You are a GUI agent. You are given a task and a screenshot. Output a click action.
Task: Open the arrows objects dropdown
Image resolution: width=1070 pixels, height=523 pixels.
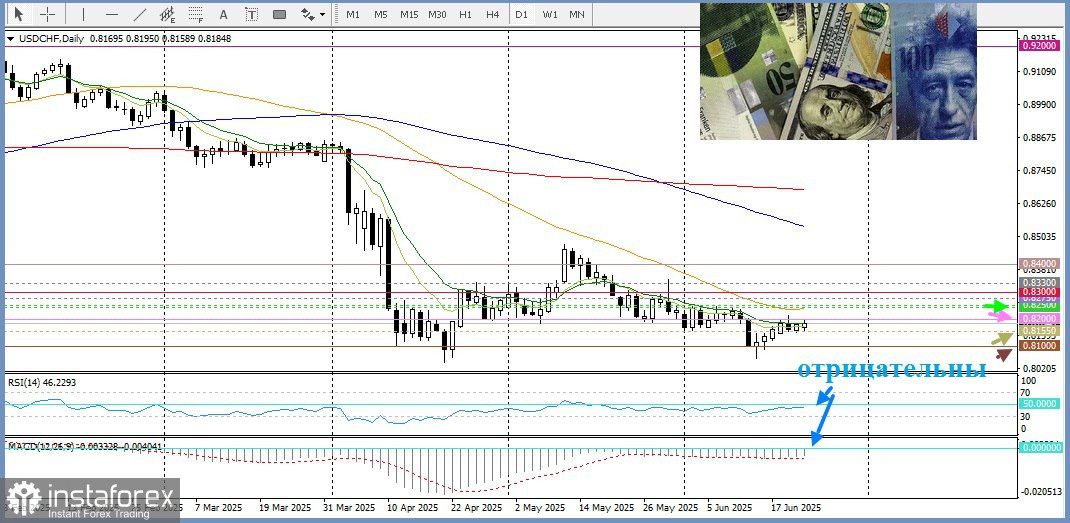coord(313,14)
